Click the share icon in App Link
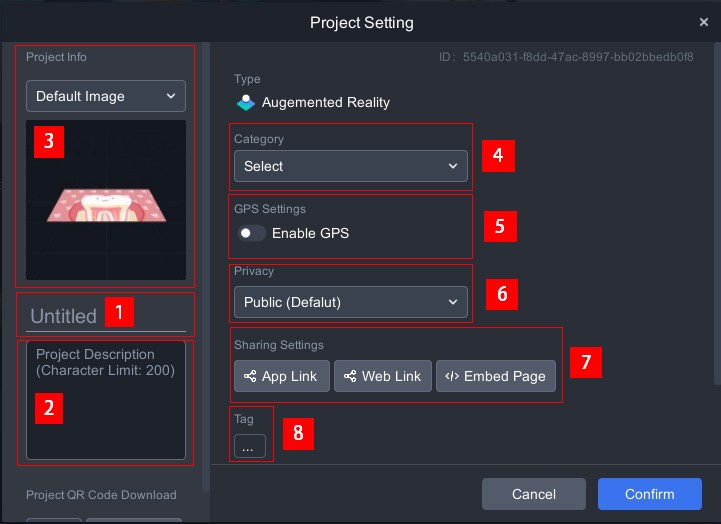 click(x=250, y=376)
